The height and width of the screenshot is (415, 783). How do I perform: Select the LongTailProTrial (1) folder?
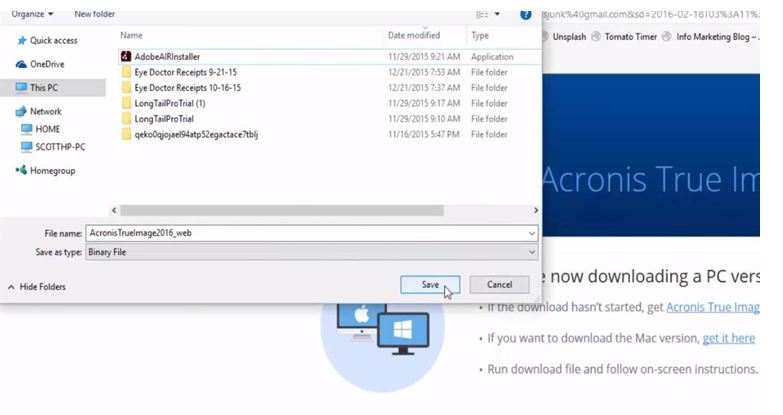click(x=169, y=103)
